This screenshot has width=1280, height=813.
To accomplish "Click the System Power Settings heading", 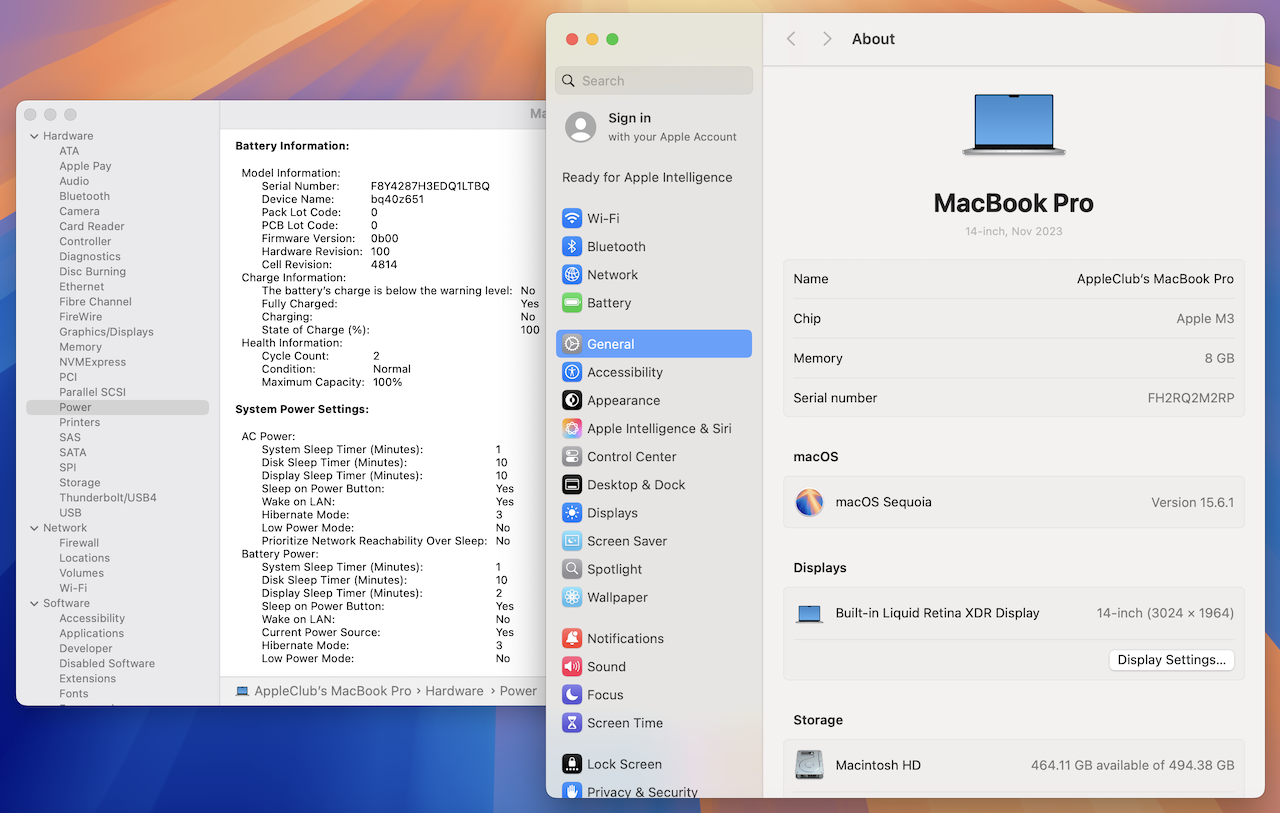I will (x=302, y=409).
